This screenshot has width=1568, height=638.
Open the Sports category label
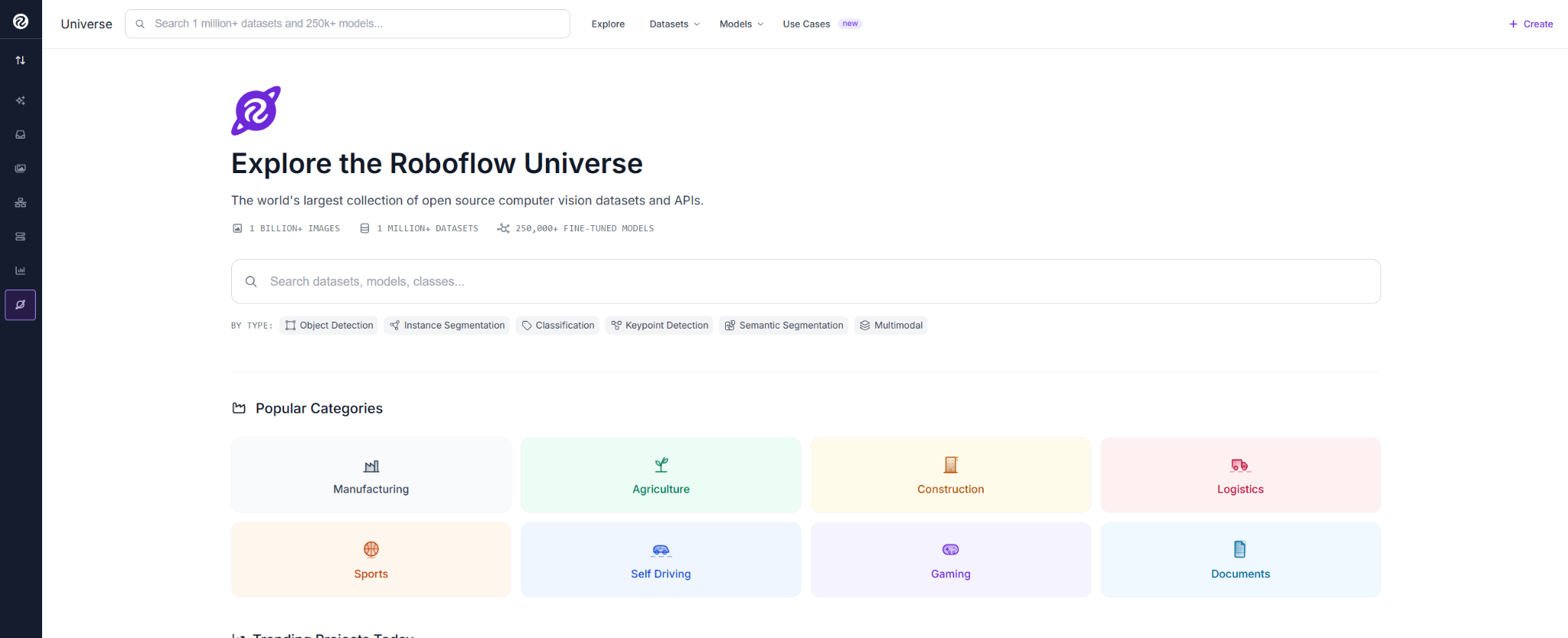[x=371, y=574]
